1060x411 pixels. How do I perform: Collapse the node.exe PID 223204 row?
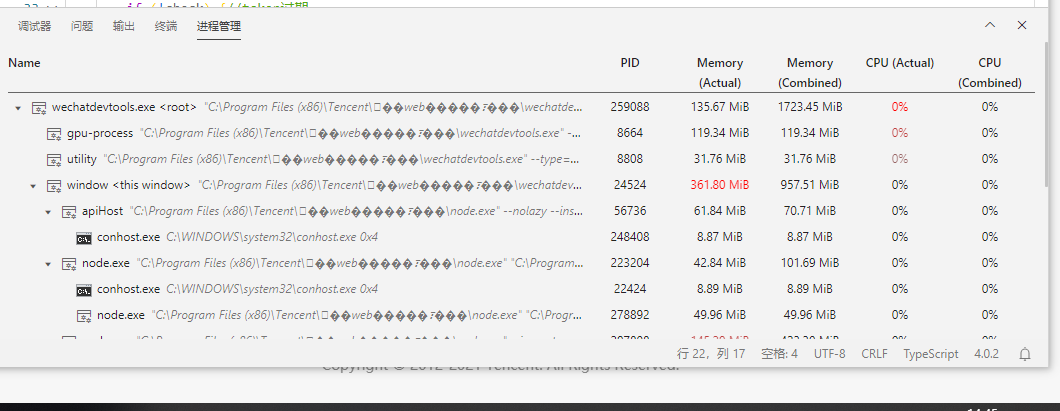(x=48, y=264)
